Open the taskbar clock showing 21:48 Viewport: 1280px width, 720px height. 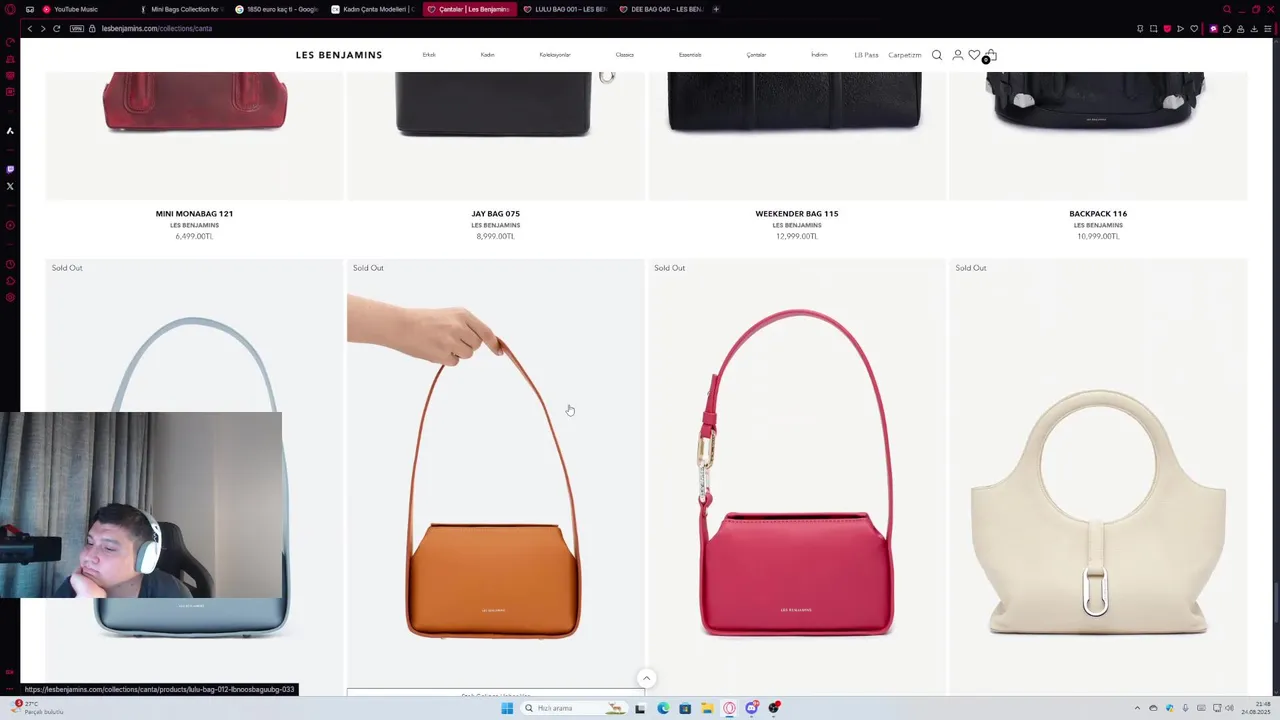(1256, 708)
